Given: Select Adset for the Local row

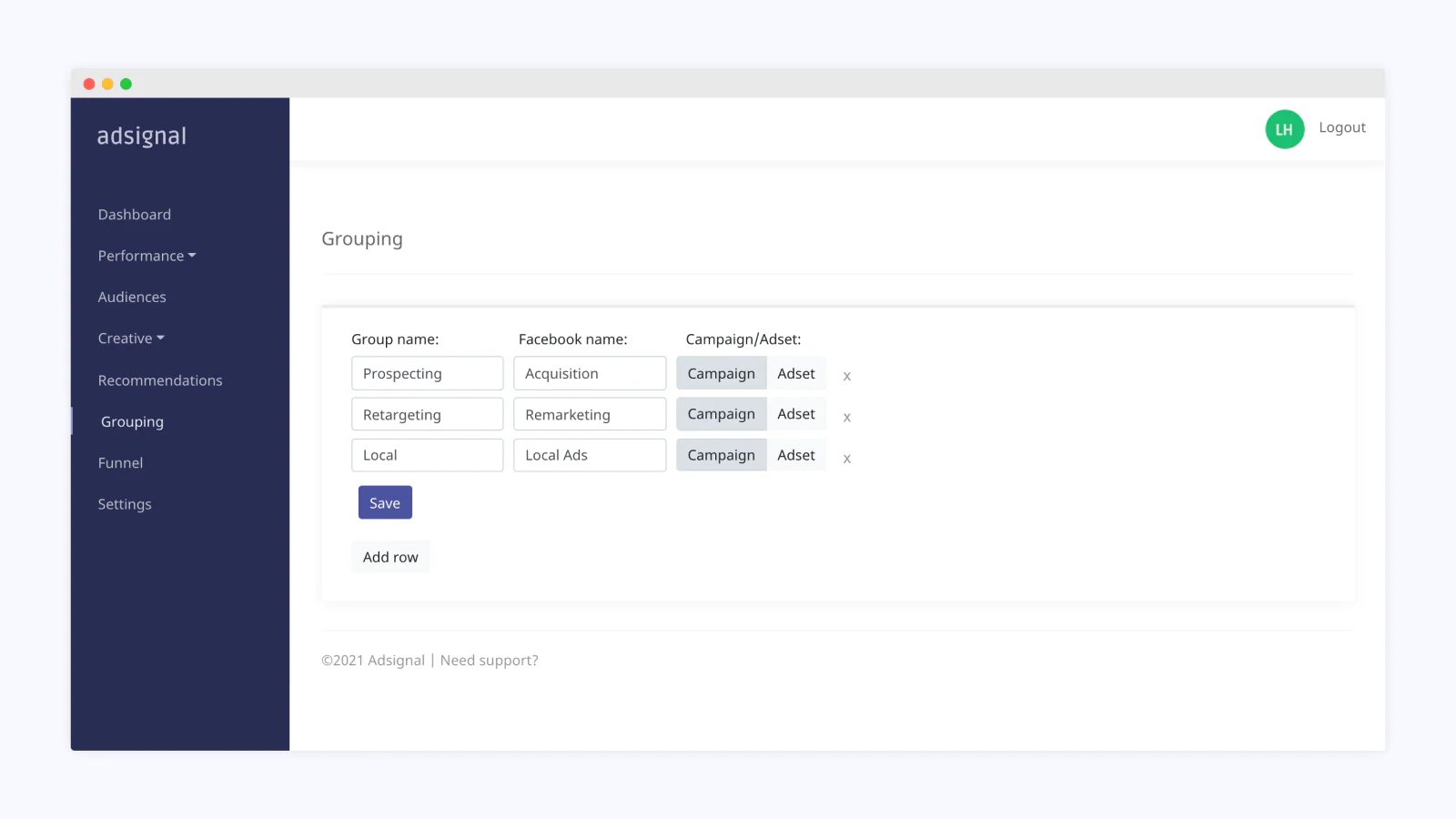Looking at the screenshot, I should [796, 455].
